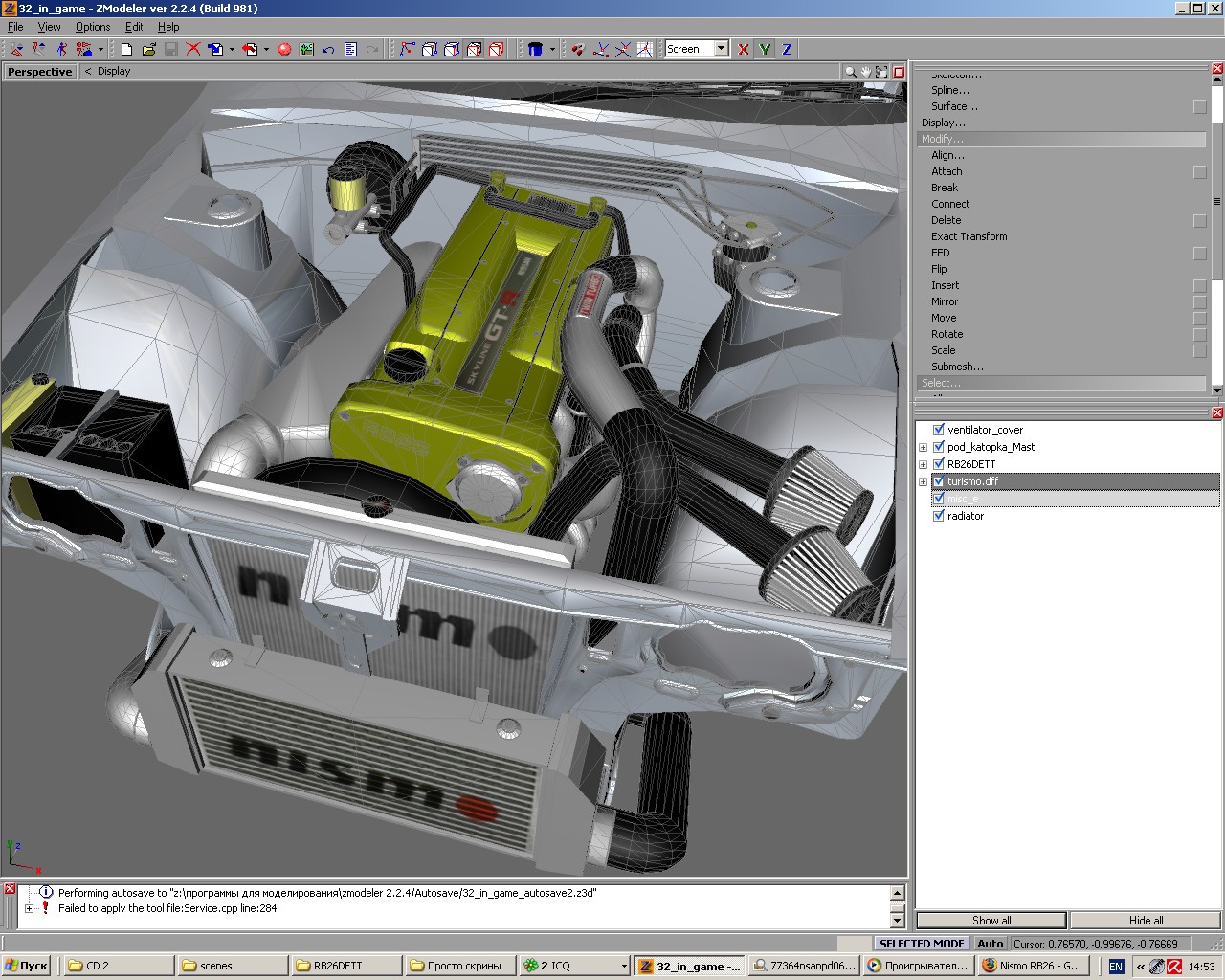This screenshot has height=980, width=1225.
Task: Open the Screen axes dropdown
Action: pyautogui.click(x=722, y=49)
